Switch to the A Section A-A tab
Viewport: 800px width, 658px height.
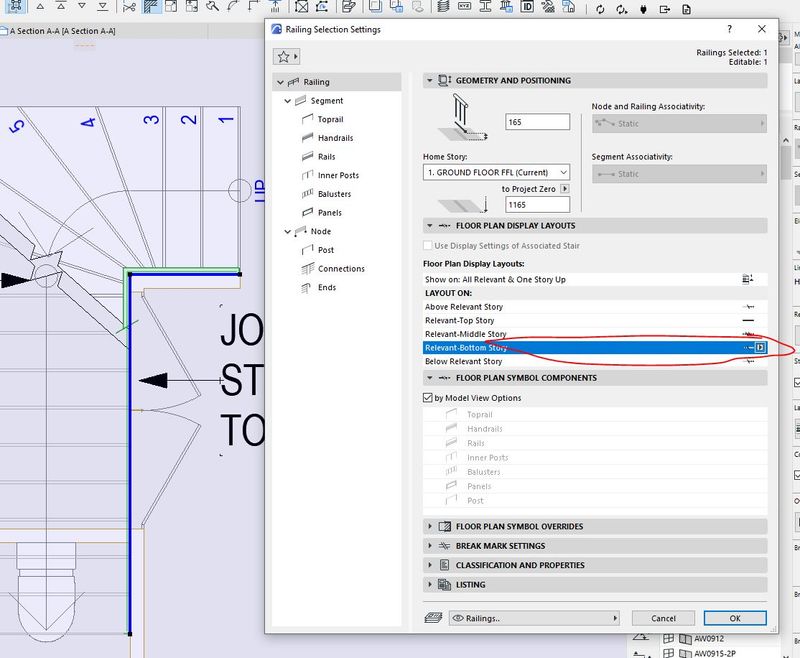pos(62,31)
